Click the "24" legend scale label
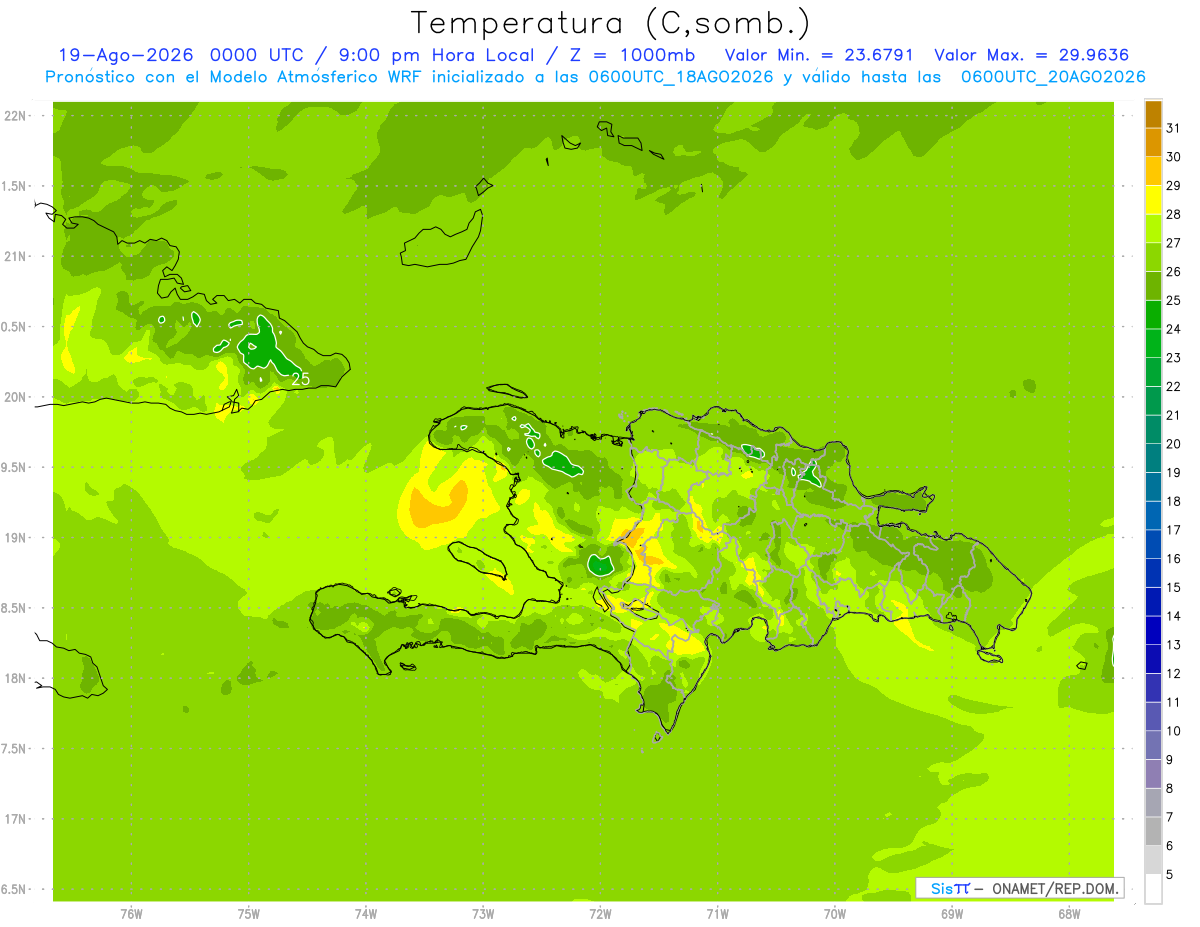 pyautogui.click(x=1174, y=329)
